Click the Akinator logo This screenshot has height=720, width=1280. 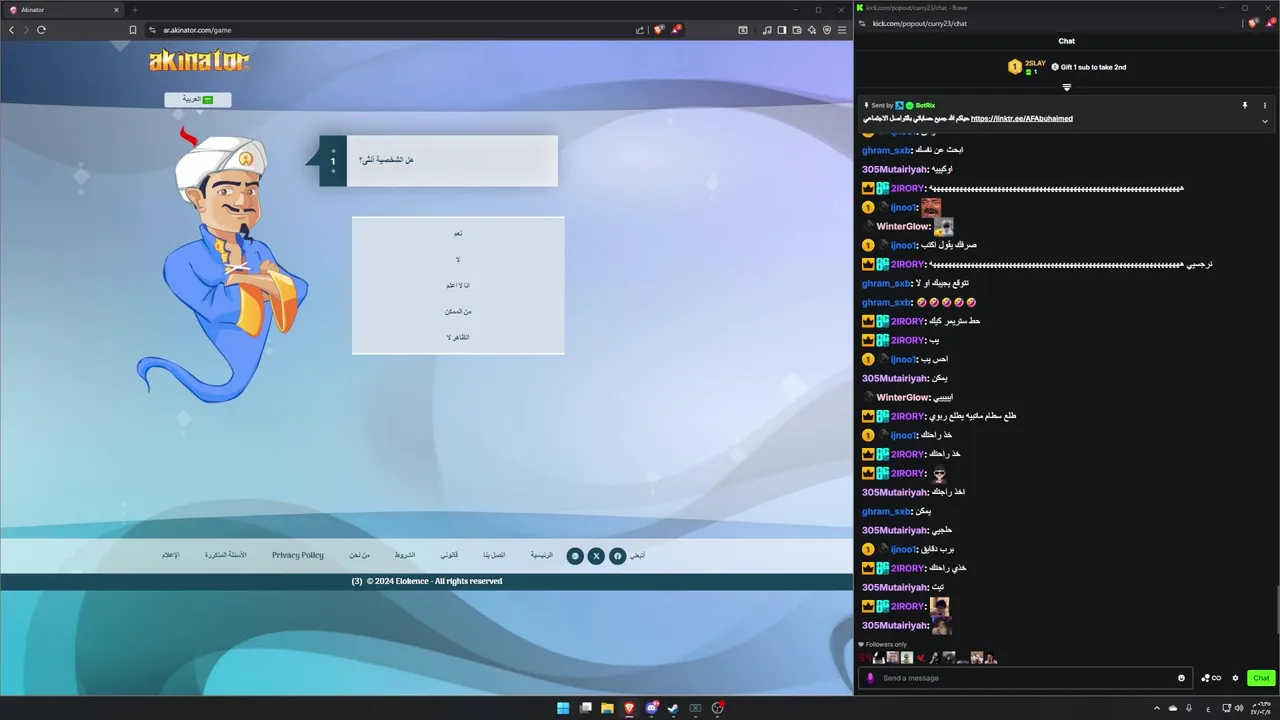pos(199,61)
